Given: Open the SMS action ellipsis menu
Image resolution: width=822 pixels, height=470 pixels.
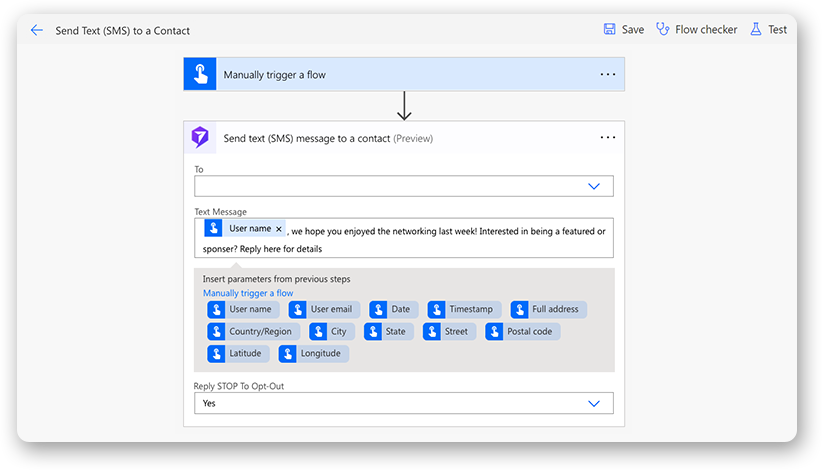Looking at the screenshot, I should point(607,138).
